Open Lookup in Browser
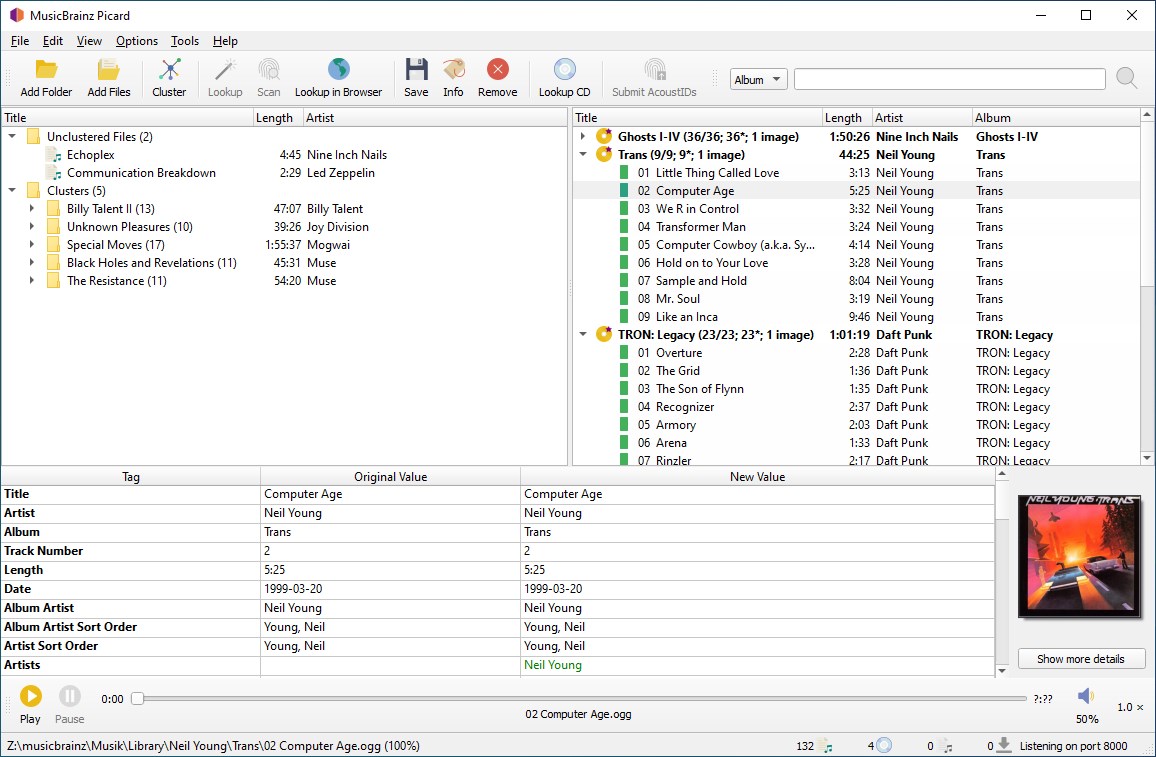The height and width of the screenshot is (757, 1156). [339, 70]
